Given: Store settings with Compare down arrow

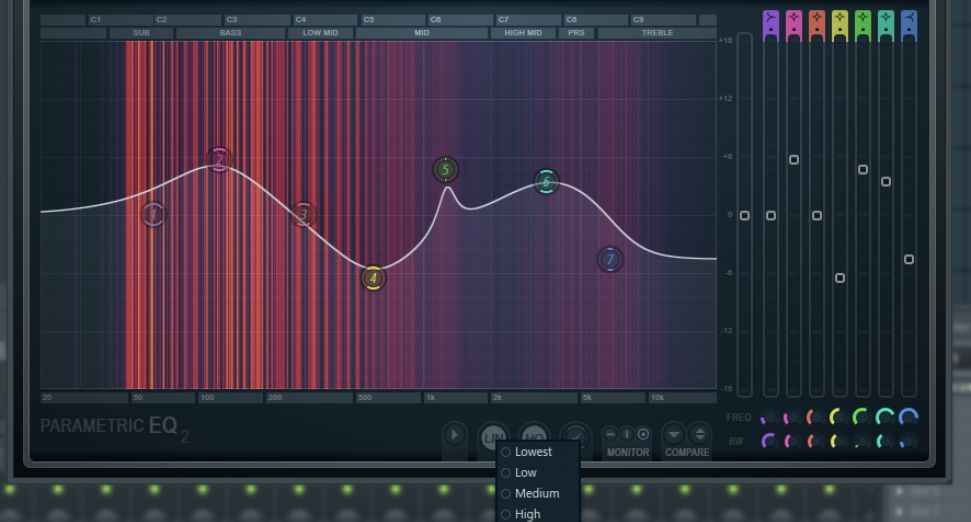Looking at the screenshot, I should 674,434.
